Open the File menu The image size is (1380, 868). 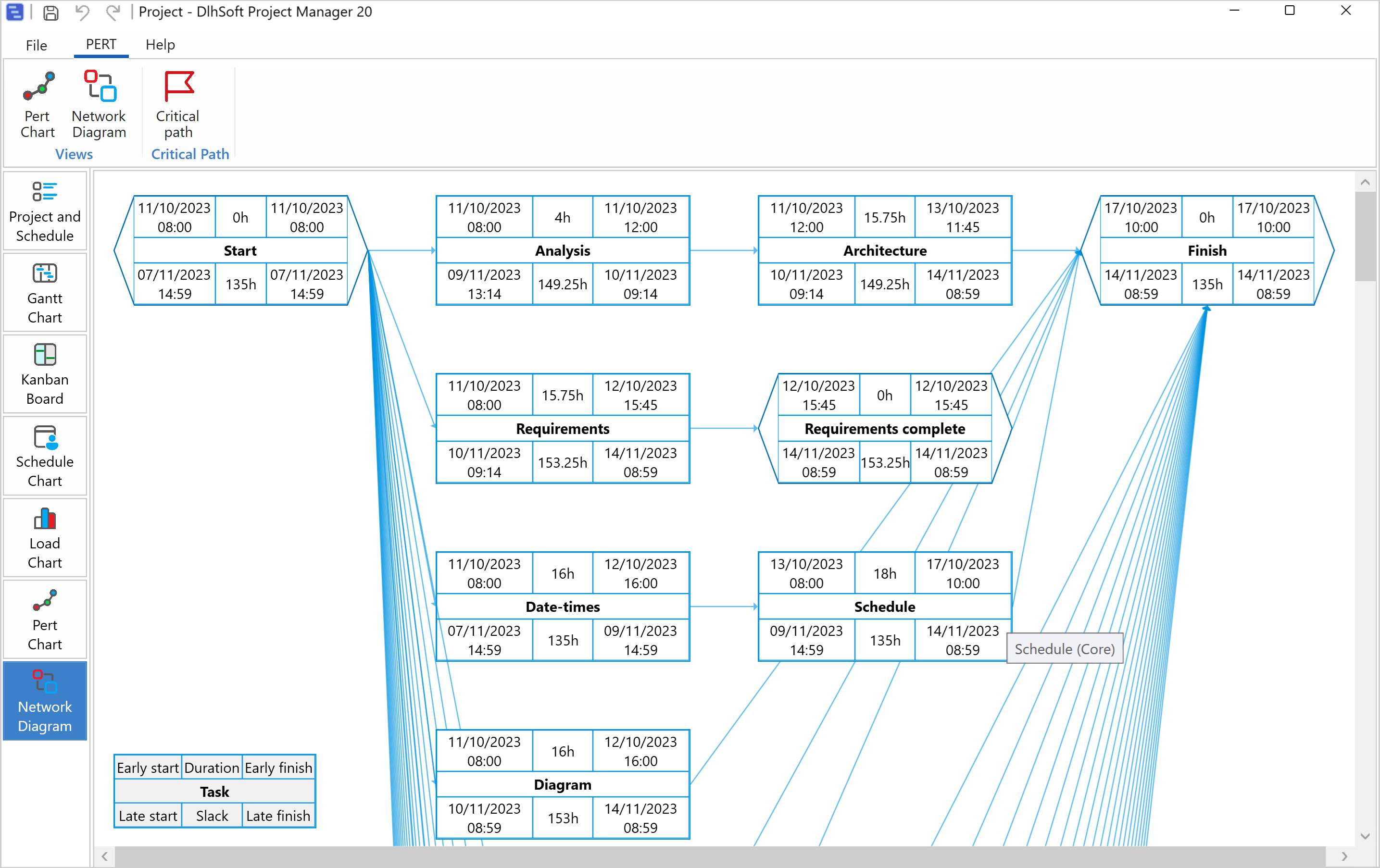click(36, 45)
